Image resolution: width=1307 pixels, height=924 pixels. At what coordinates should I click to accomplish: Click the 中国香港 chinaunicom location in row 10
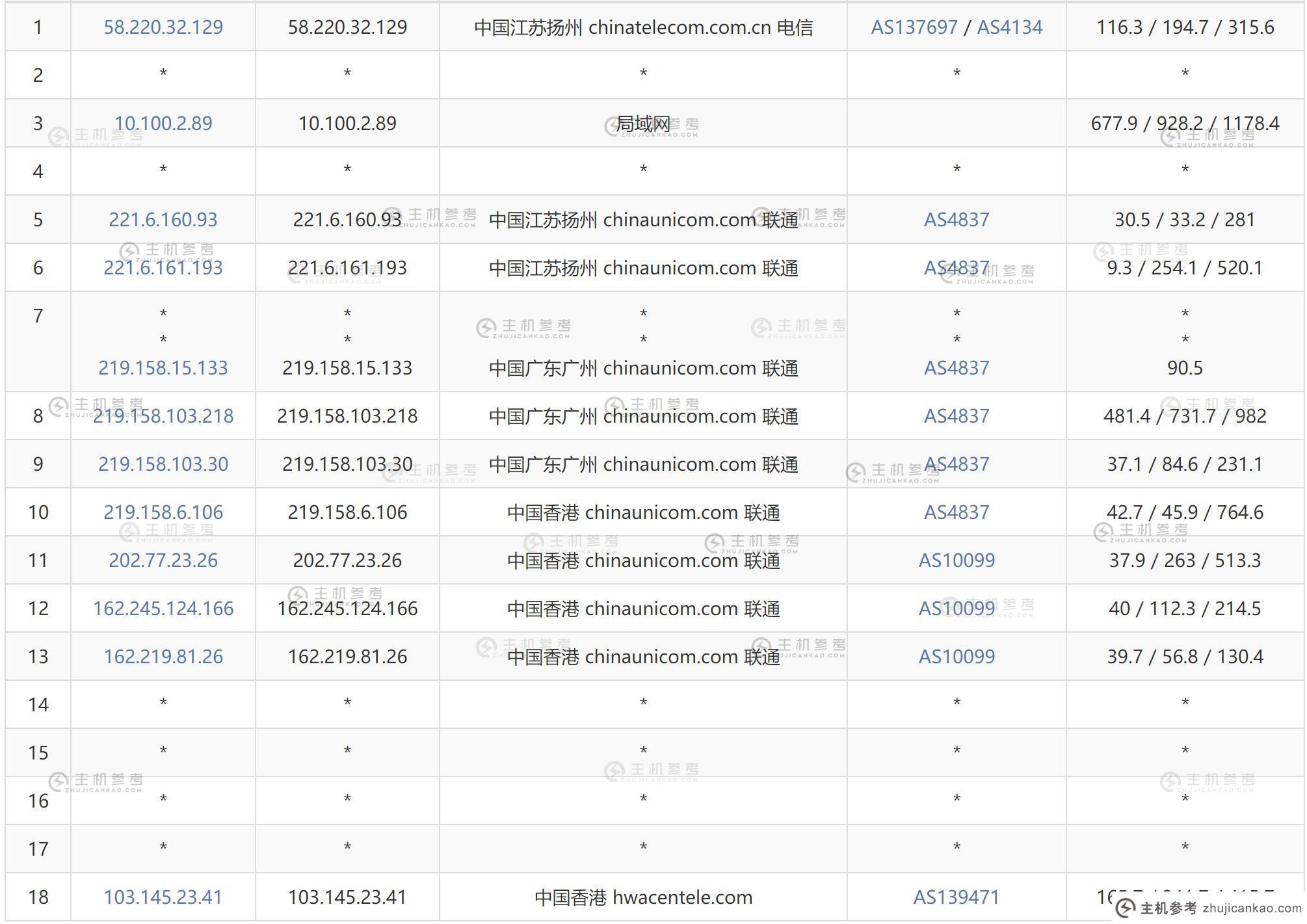tap(643, 512)
